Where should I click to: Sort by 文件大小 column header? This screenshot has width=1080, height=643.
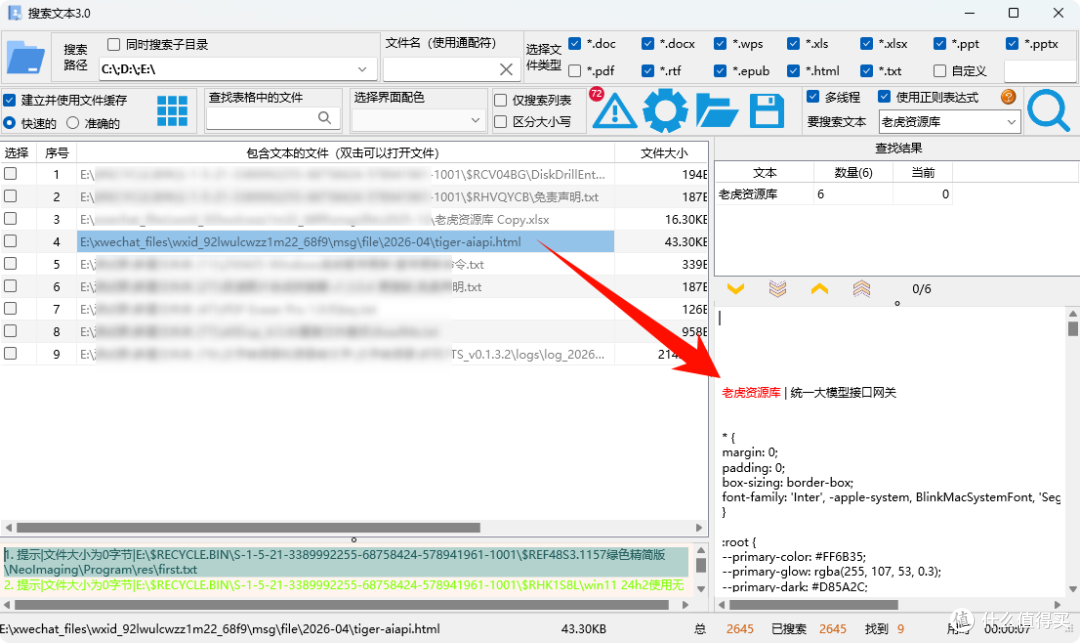point(664,153)
